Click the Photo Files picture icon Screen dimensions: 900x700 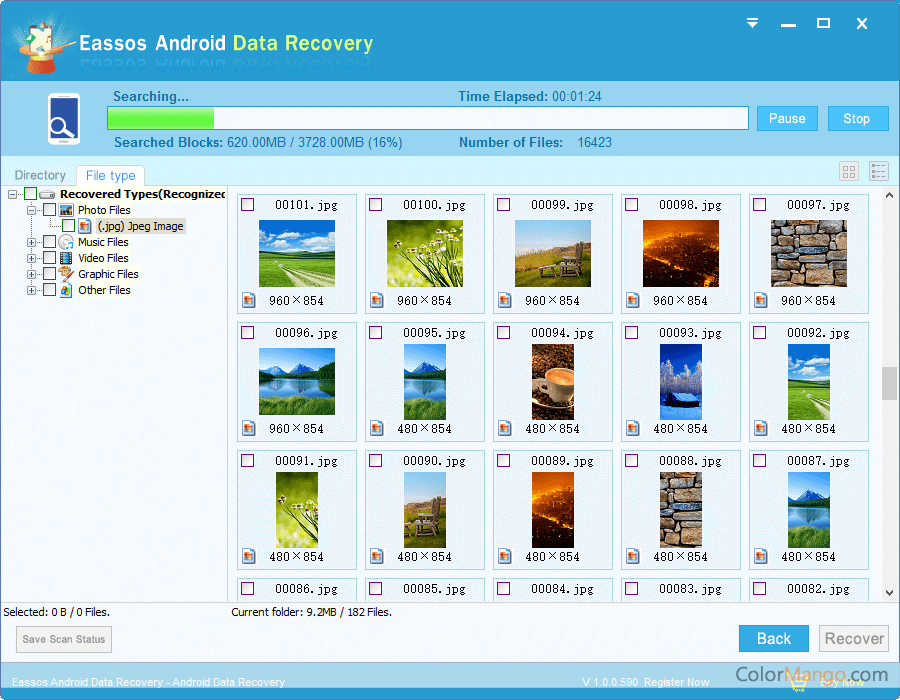click(x=66, y=210)
